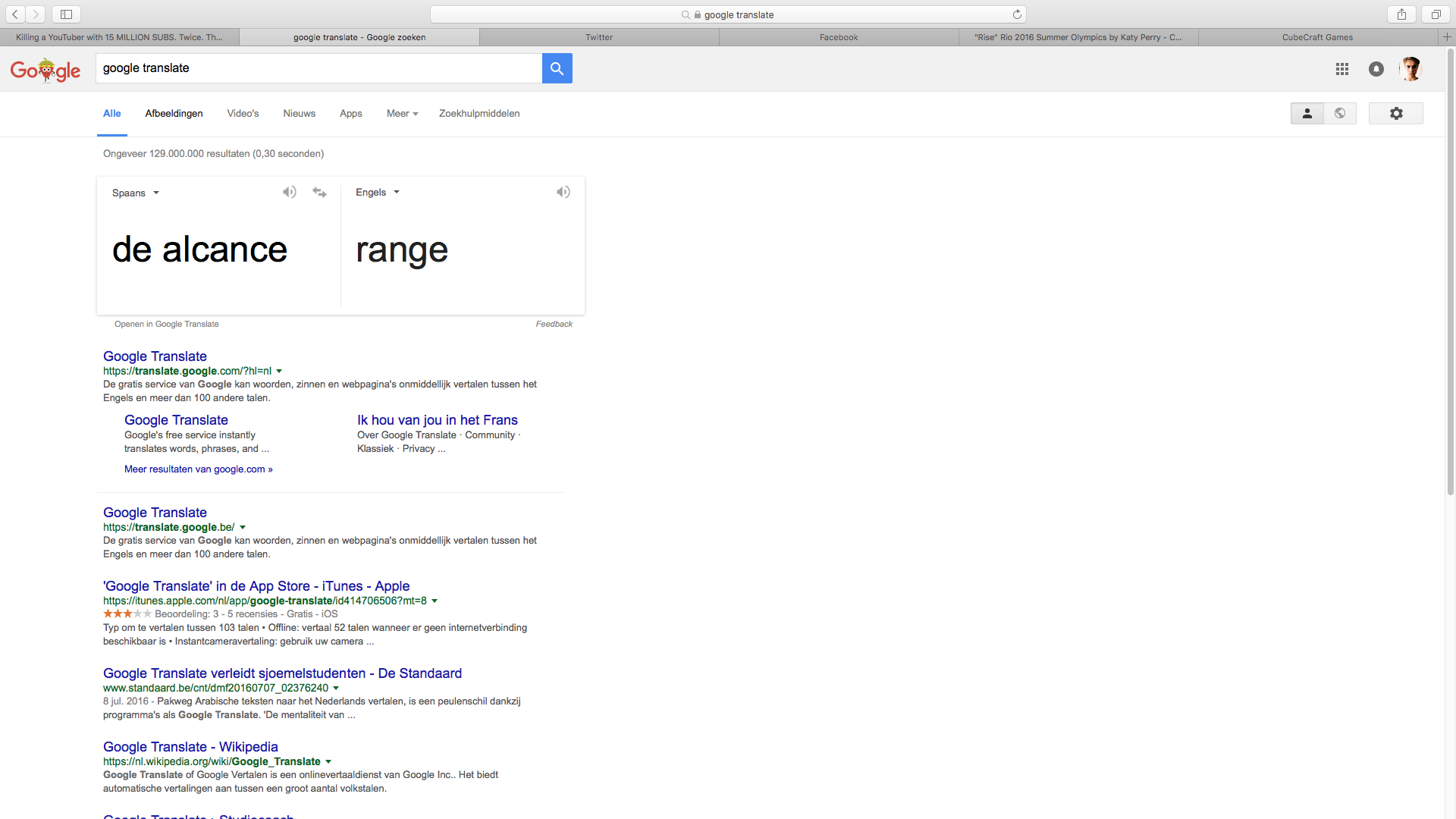
Task: Click Meer resultaten van google.com link
Action: click(x=199, y=469)
